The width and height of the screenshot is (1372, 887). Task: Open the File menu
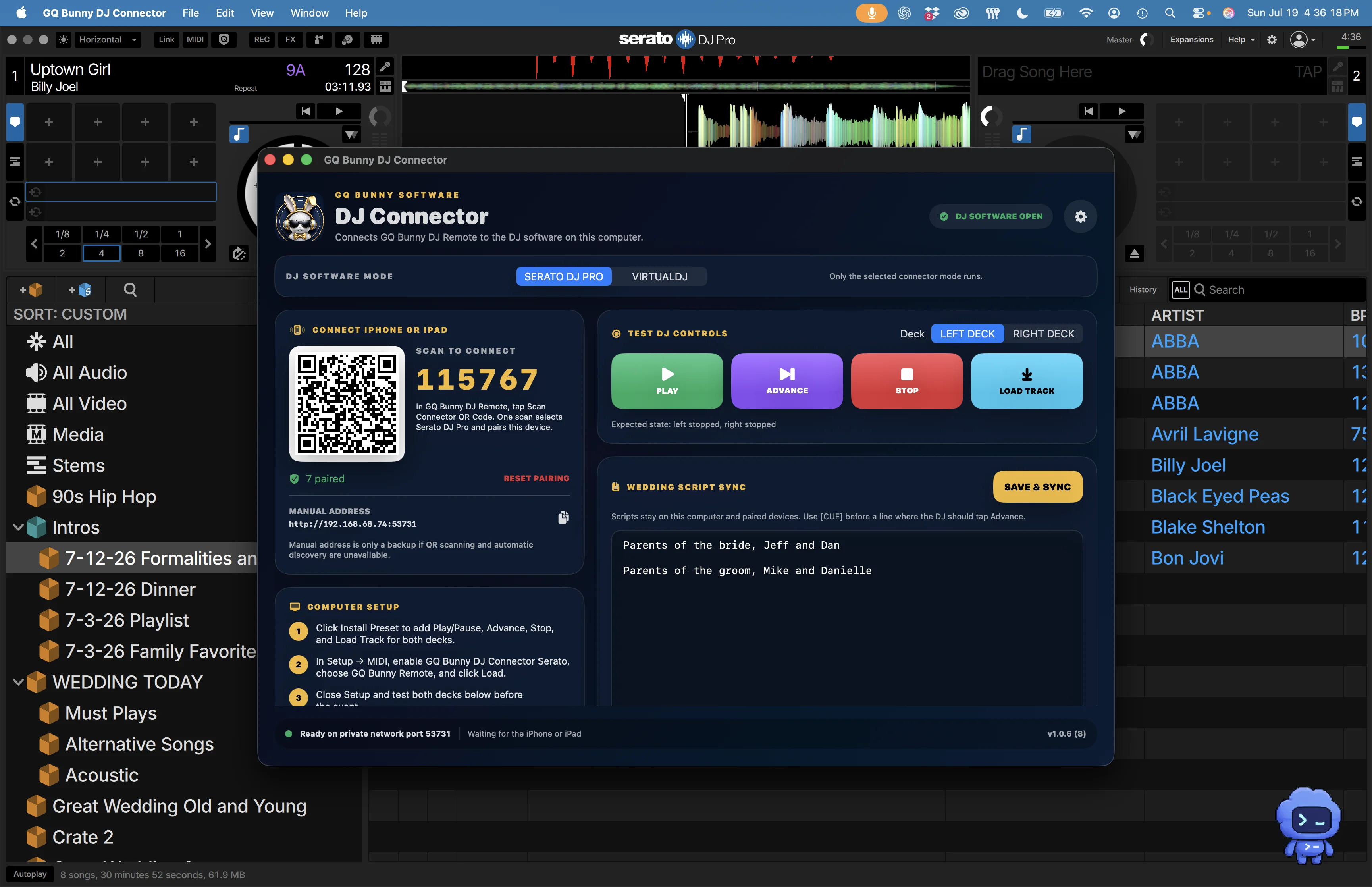[x=191, y=13]
